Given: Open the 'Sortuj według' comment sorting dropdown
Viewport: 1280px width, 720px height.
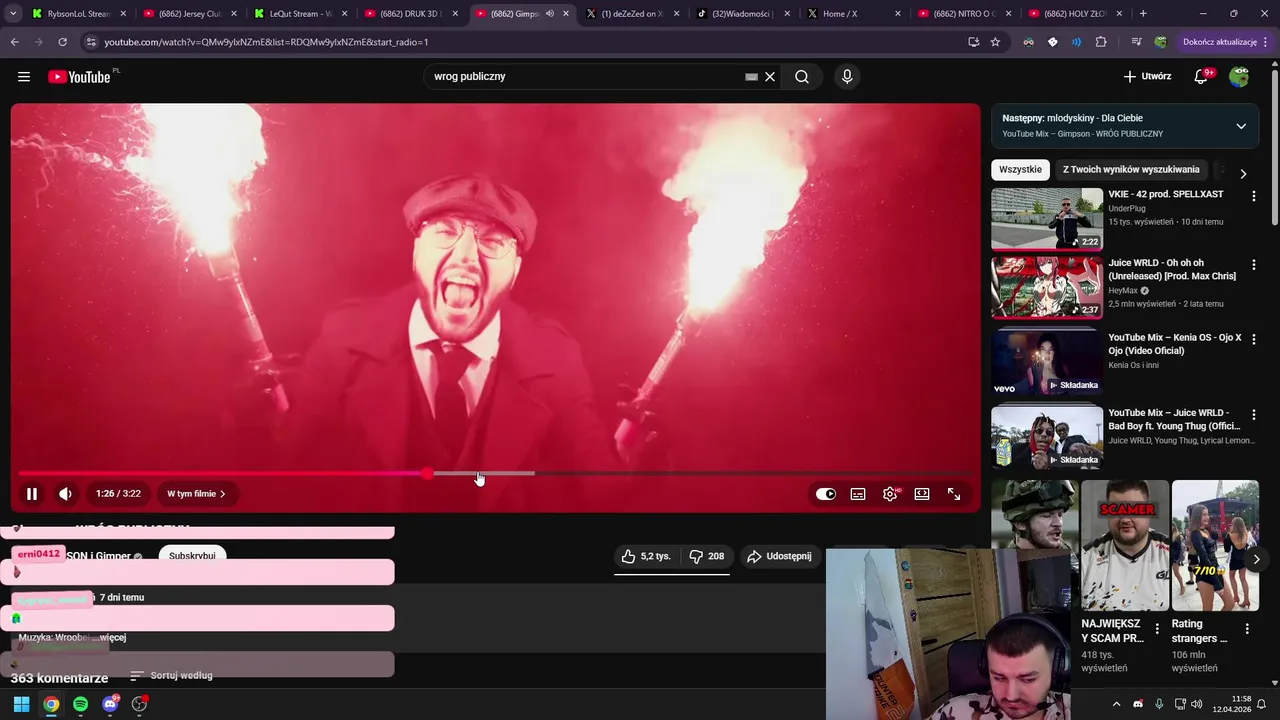Looking at the screenshot, I should point(171,676).
